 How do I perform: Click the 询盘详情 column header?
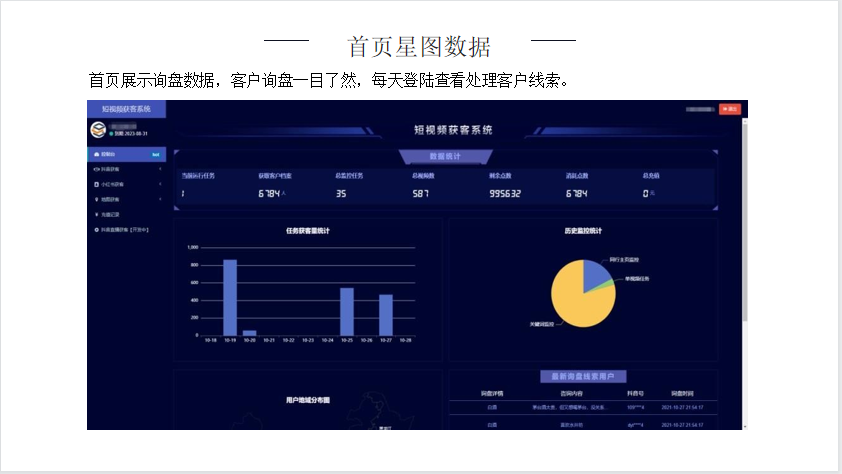[x=492, y=393]
